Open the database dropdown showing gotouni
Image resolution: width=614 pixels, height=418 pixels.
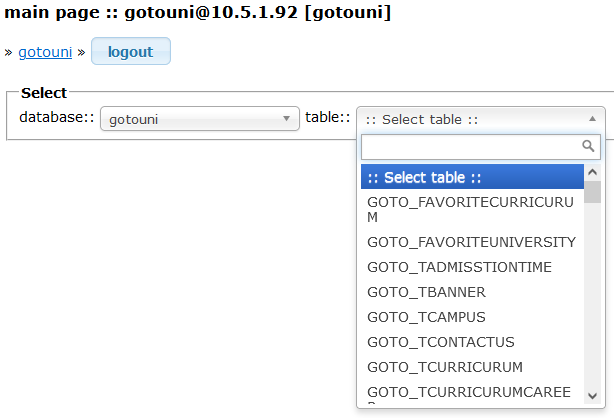[x=199, y=120]
